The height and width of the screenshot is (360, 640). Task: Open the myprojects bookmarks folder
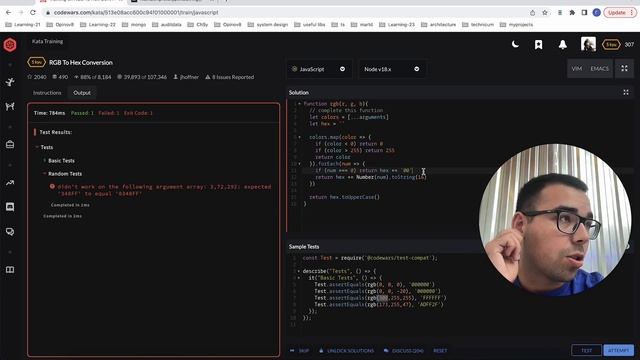516,24
